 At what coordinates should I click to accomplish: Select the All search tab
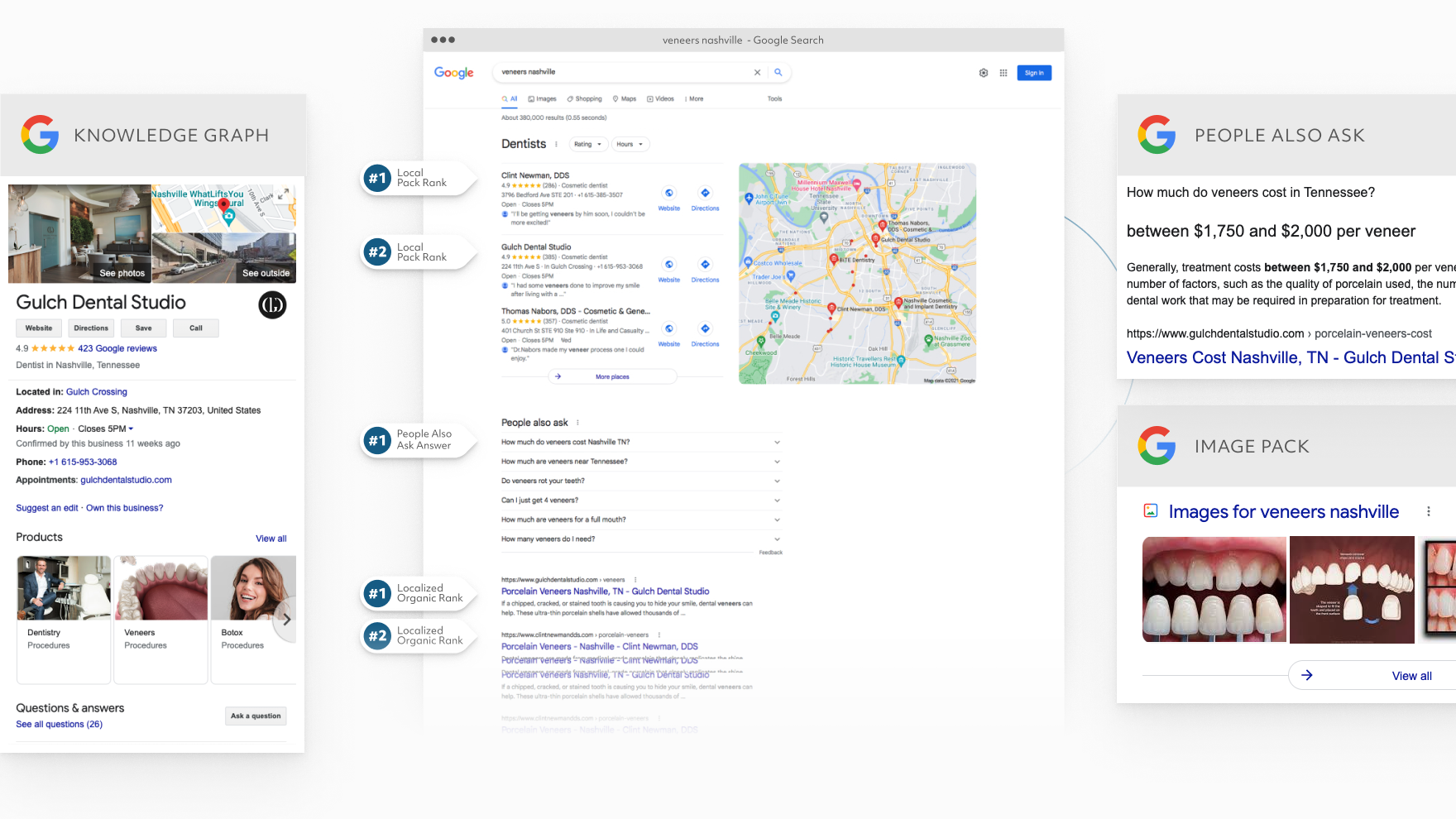510,98
